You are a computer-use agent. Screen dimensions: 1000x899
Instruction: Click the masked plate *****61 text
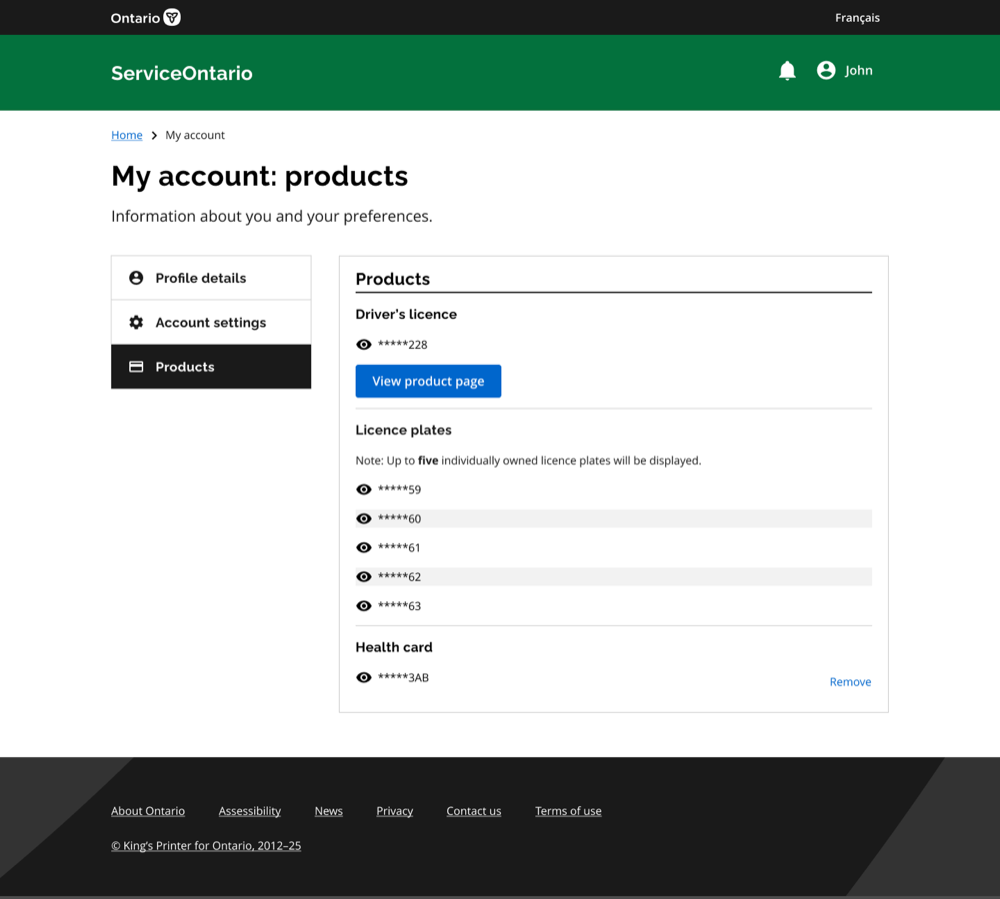[x=399, y=548]
